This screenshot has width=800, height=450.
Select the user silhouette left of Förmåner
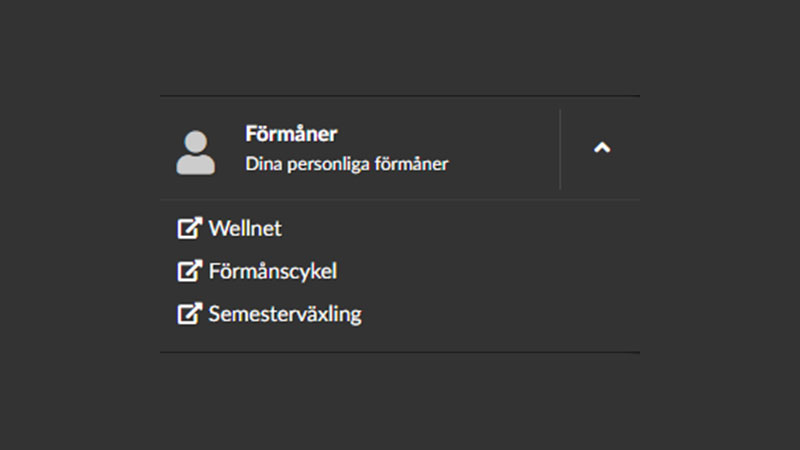coord(195,153)
